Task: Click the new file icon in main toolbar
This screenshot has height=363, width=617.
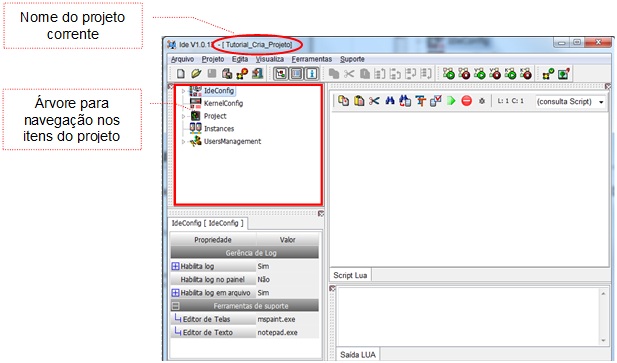Action: click(181, 74)
